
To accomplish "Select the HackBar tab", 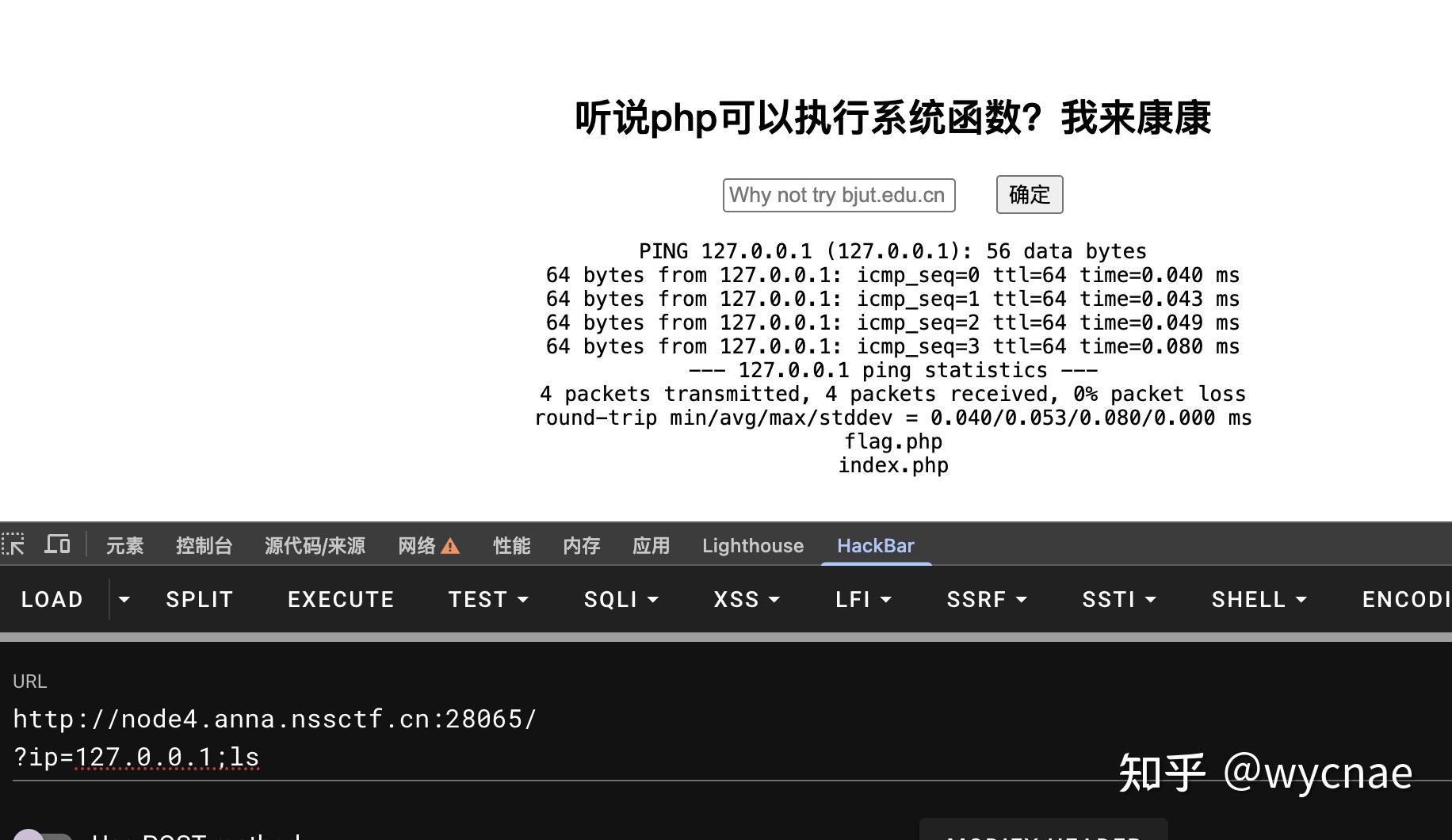I will pyautogui.click(x=875, y=545).
